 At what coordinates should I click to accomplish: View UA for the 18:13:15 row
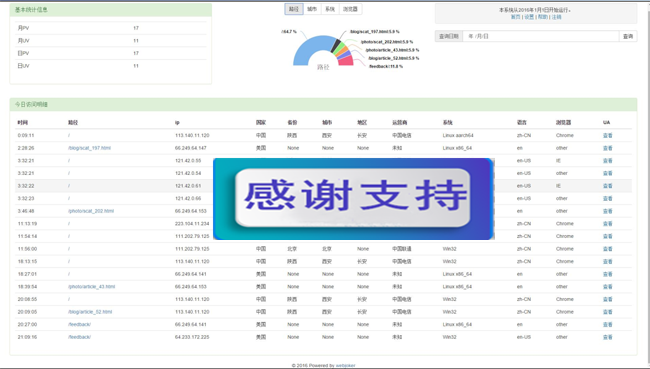[607, 262]
